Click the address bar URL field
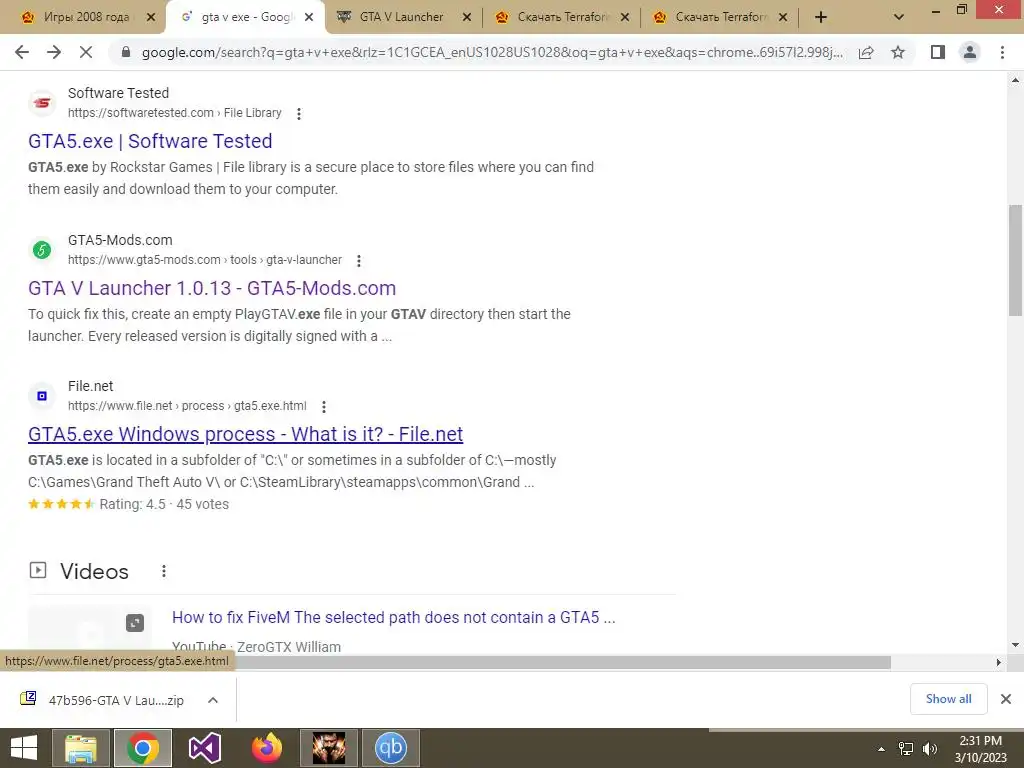 [492, 52]
